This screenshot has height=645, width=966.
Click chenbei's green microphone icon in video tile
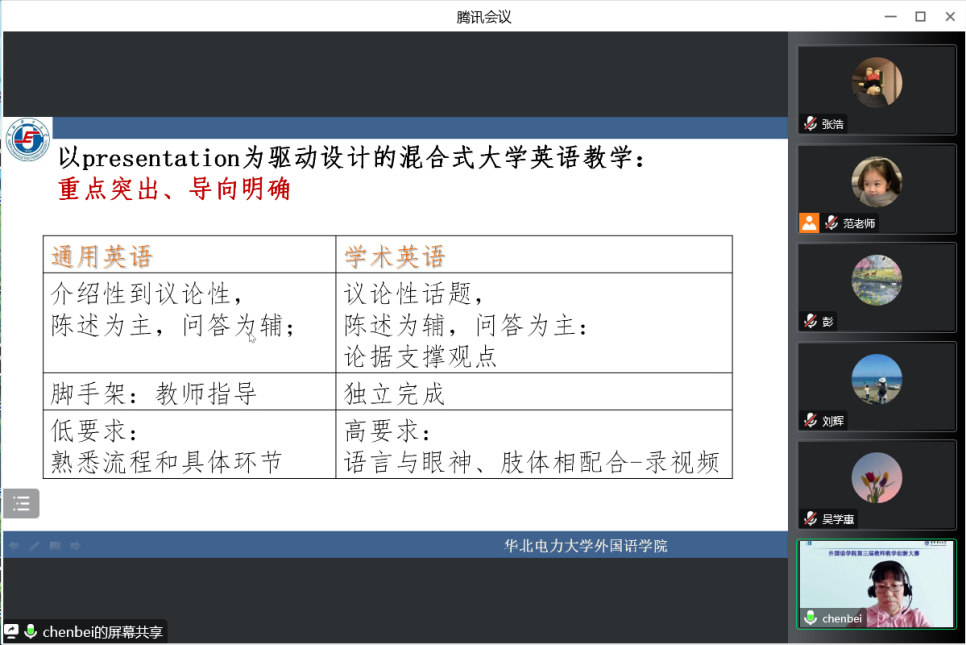pyautogui.click(x=810, y=618)
